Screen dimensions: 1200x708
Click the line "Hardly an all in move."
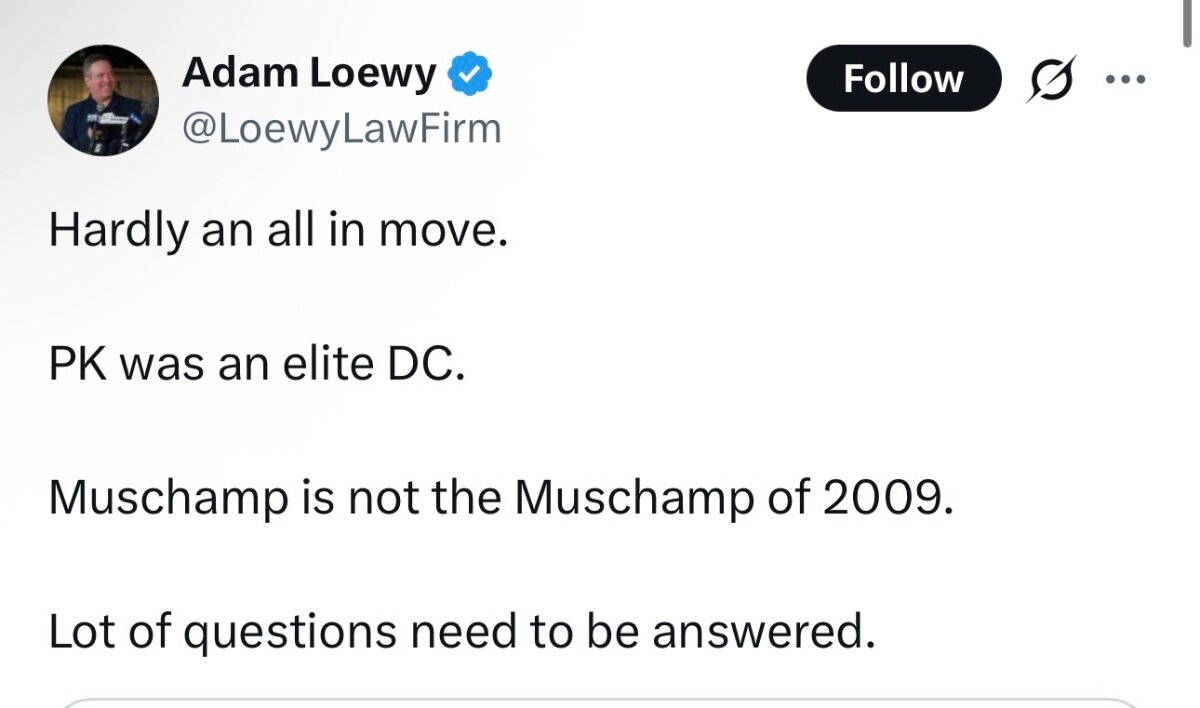pos(279,232)
